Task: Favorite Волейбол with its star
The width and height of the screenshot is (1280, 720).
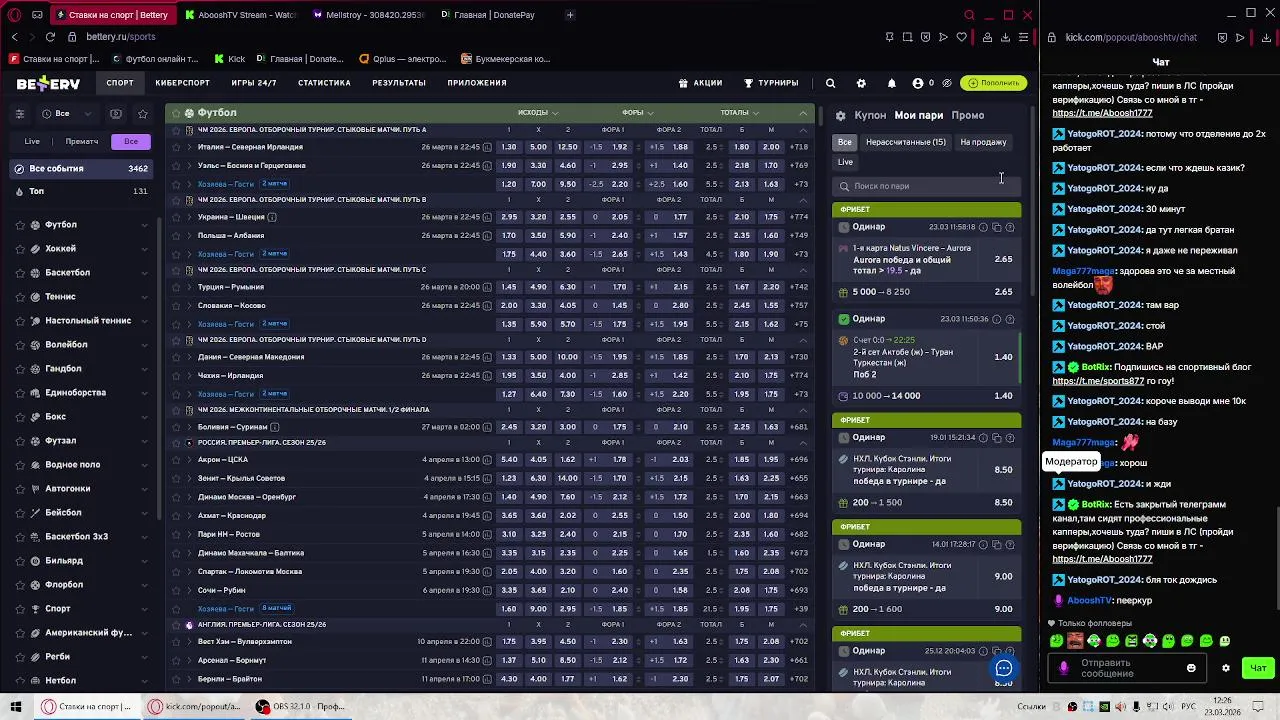Action: coord(20,345)
